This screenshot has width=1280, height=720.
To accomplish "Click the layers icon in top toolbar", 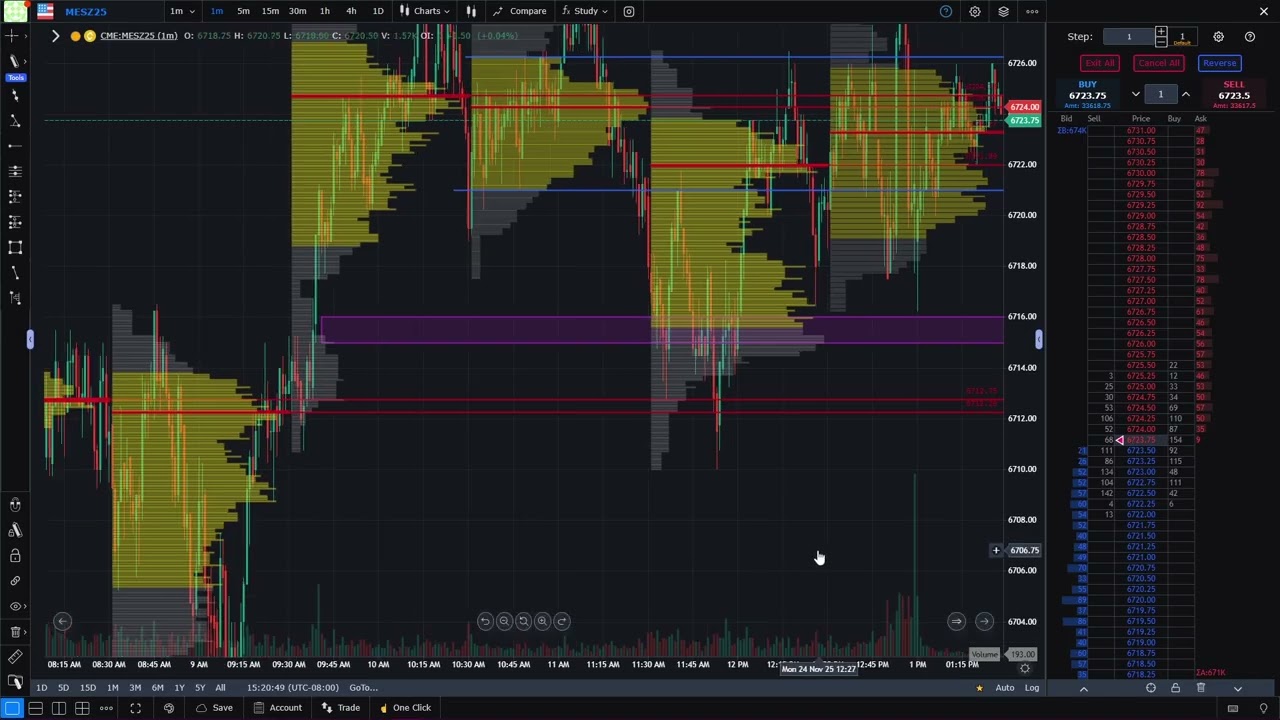I will (1003, 11).
